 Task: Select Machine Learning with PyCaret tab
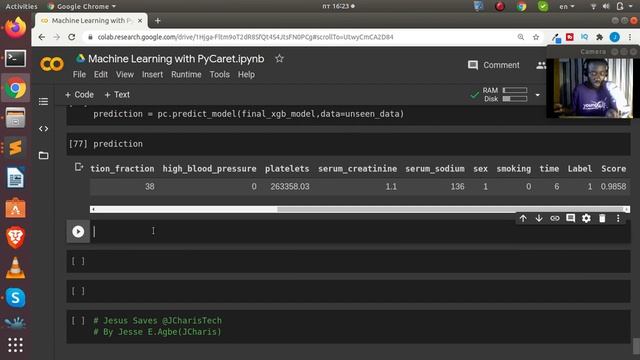[x=92, y=20]
